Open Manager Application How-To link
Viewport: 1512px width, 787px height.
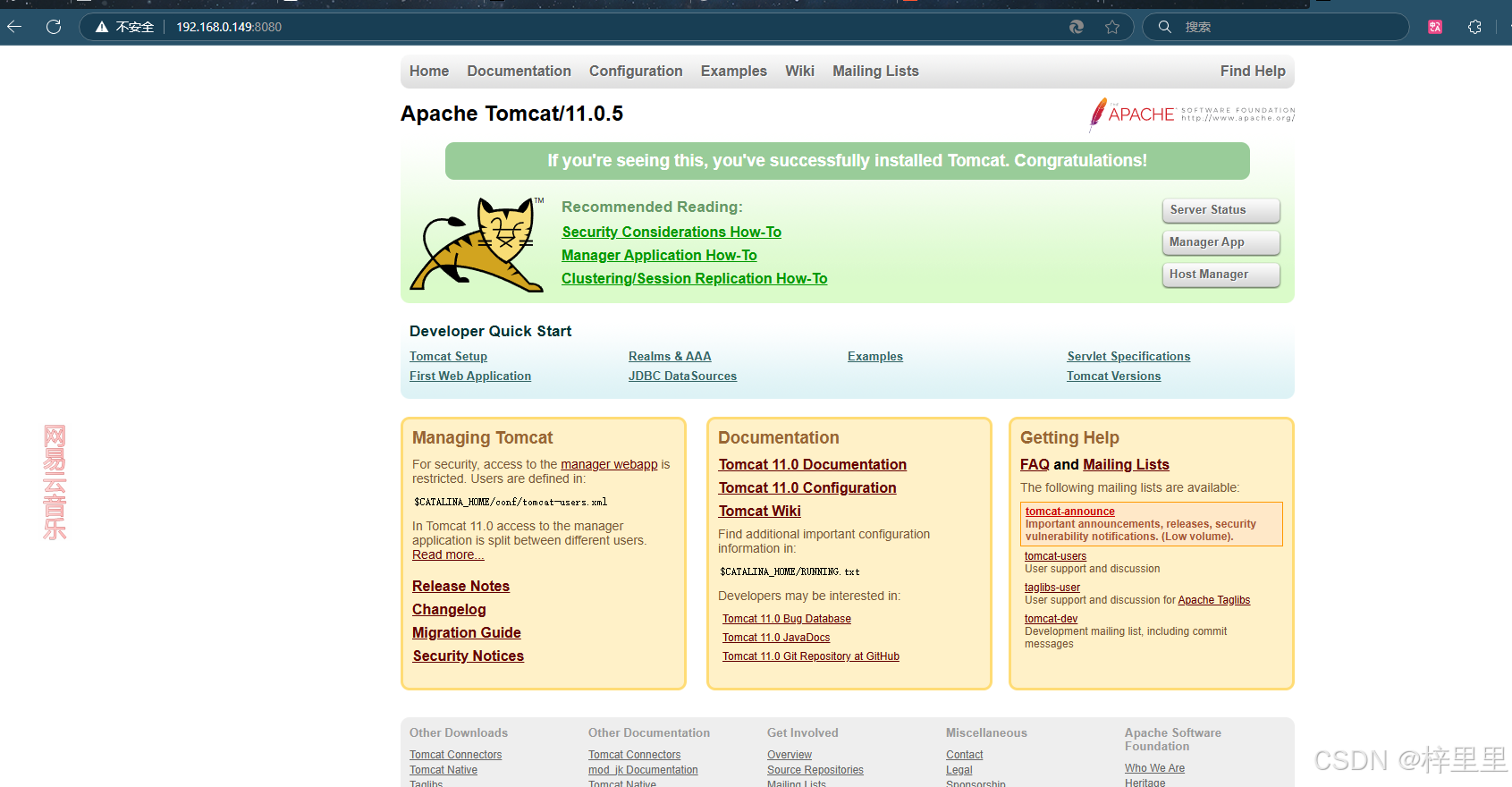659,255
